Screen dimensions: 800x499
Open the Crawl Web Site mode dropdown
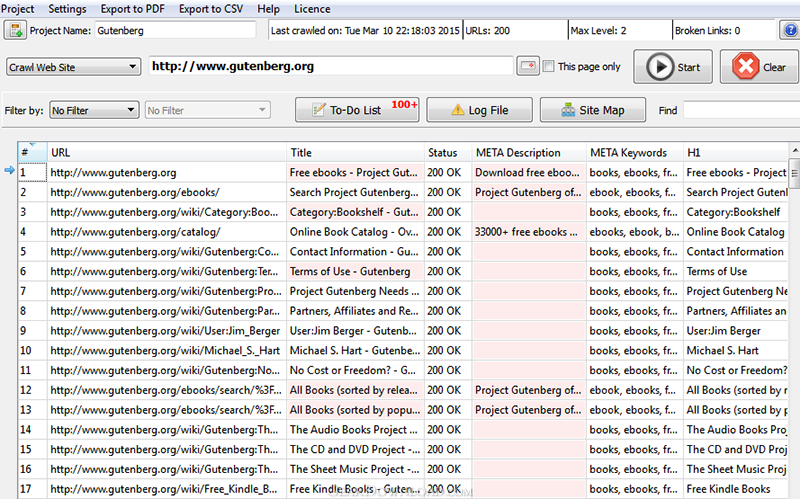[73, 67]
